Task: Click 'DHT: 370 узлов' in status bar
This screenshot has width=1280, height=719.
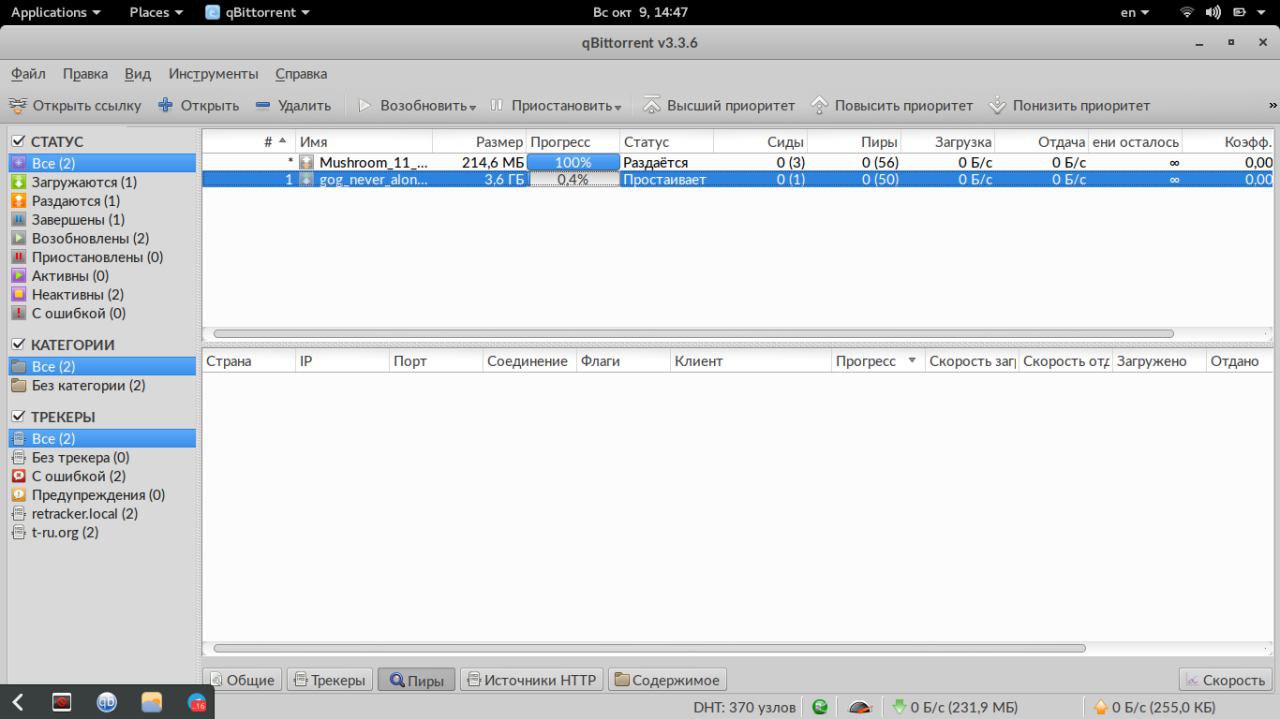Action: [x=745, y=707]
